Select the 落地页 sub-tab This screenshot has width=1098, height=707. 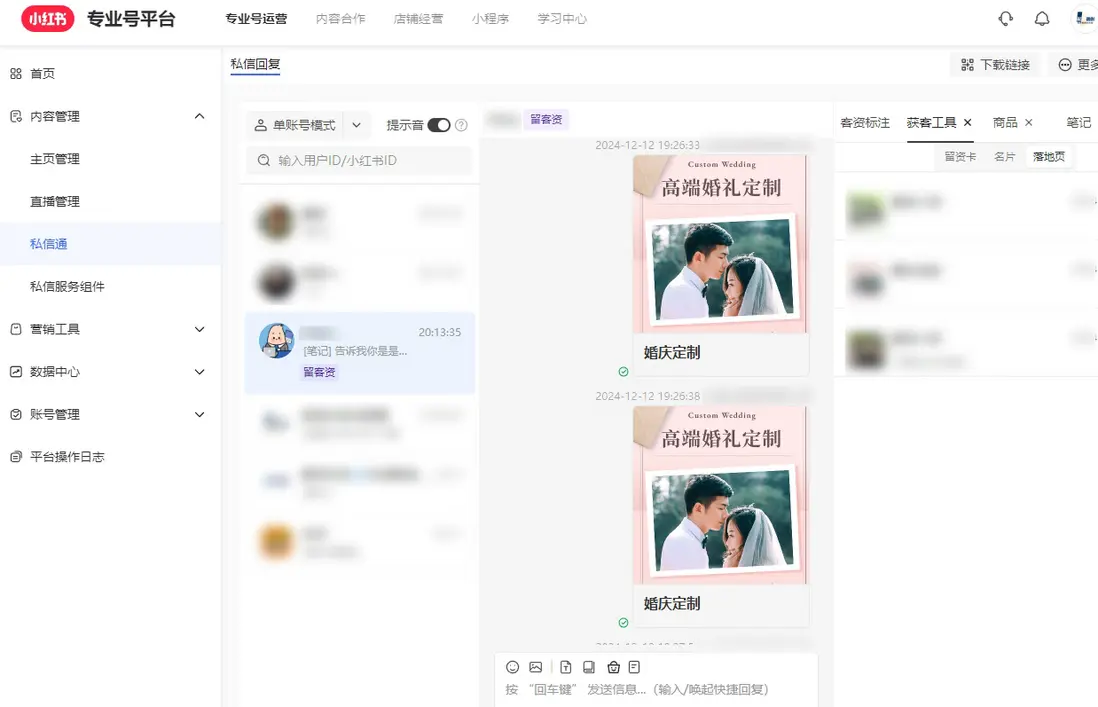1049,157
